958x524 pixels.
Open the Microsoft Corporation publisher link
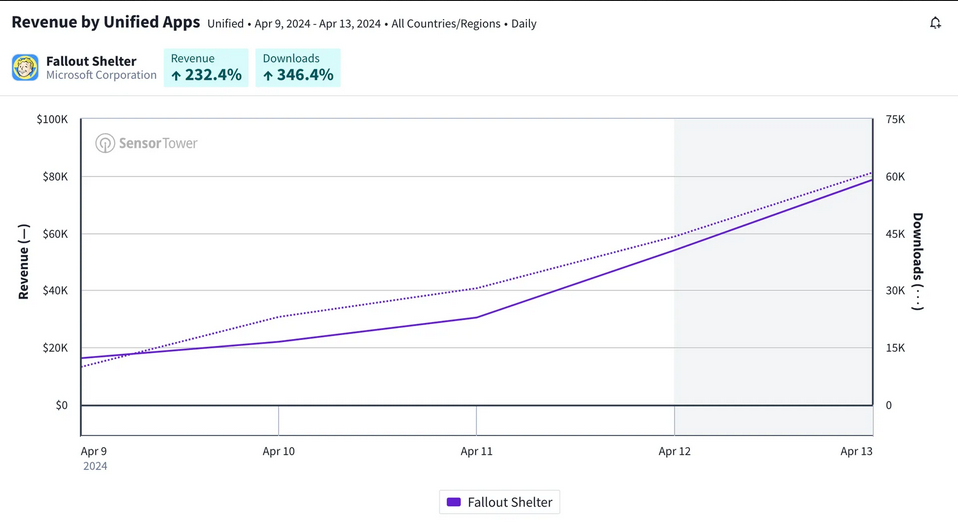click(101, 75)
